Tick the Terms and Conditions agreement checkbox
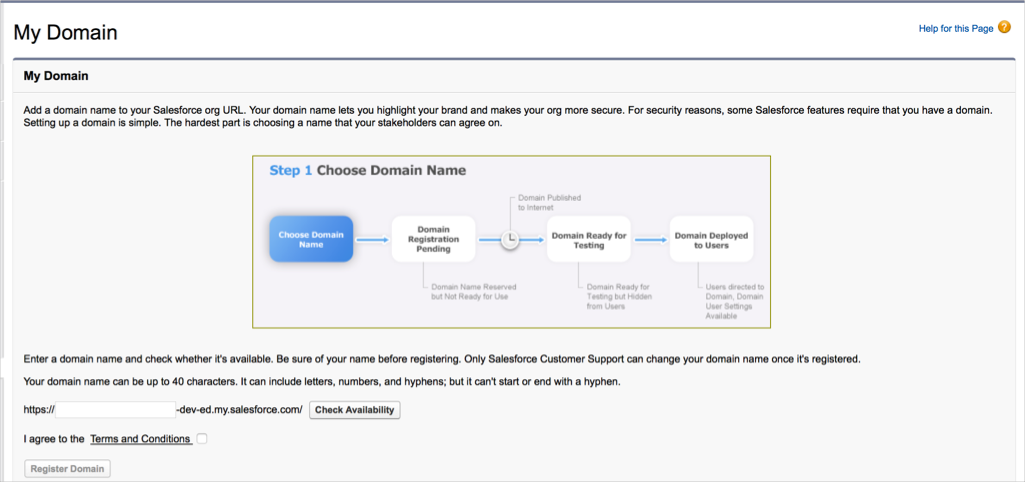Screen dimensions: 1025x482 (x=203, y=439)
